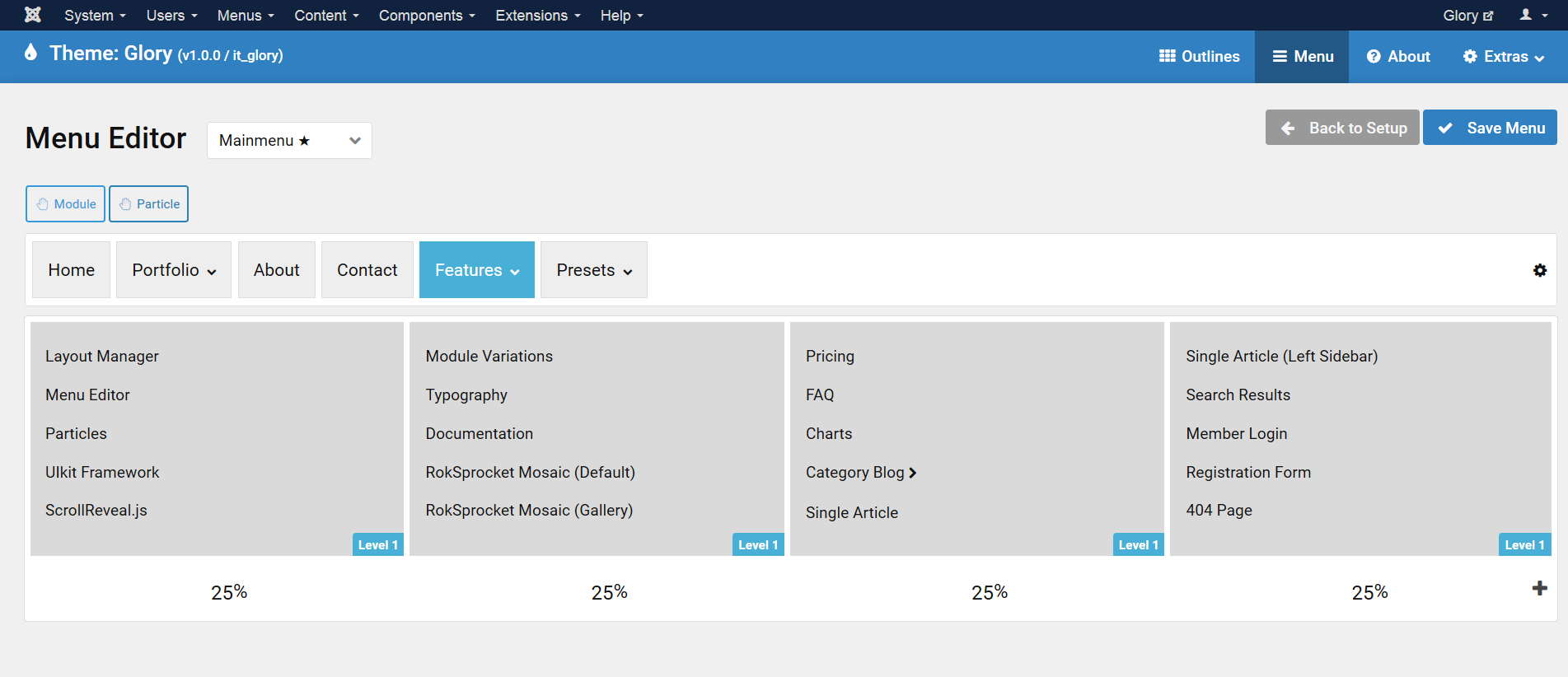Go Back to Setup
This screenshot has width=1568, height=677.
tap(1342, 128)
